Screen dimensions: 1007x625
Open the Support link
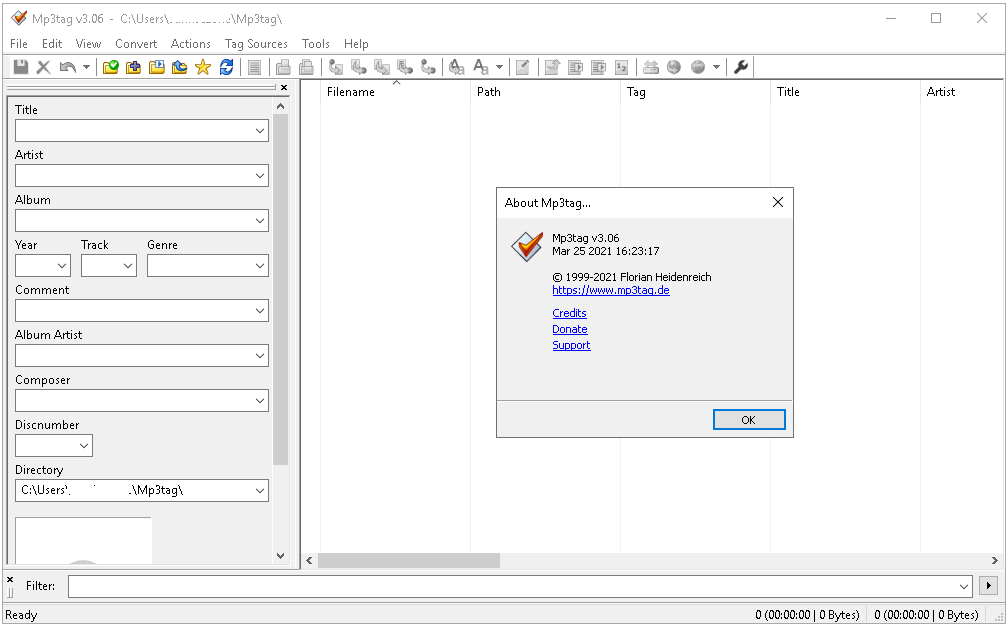coord(571,345)
